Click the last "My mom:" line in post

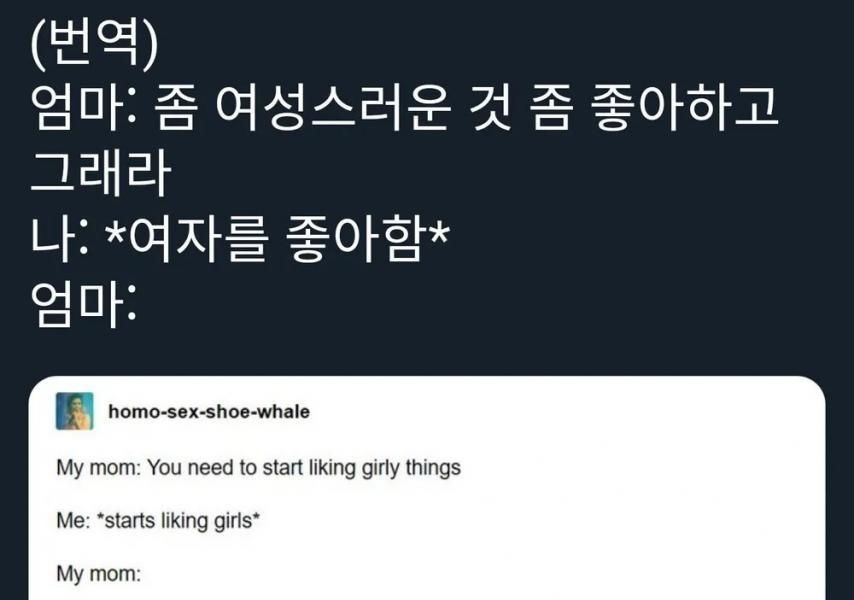(100, 575)
